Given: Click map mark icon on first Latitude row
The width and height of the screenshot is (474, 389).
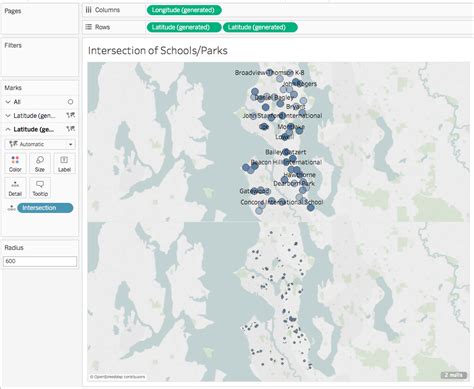Looking at the screenshot, I should [70, 115].
